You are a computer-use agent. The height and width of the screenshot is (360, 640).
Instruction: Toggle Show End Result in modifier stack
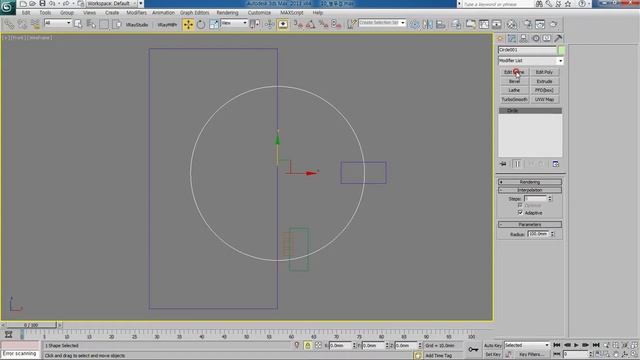[x=517, y=164]
